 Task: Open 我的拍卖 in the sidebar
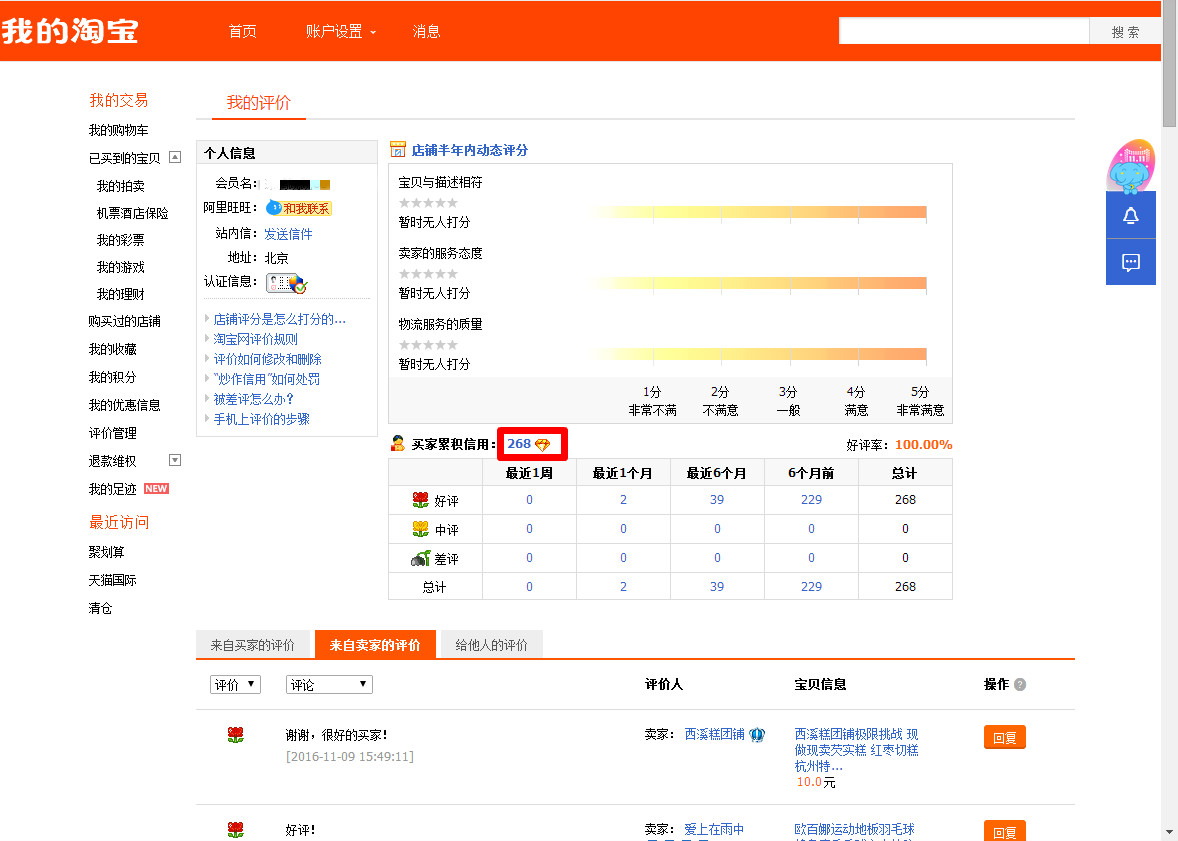120,186
